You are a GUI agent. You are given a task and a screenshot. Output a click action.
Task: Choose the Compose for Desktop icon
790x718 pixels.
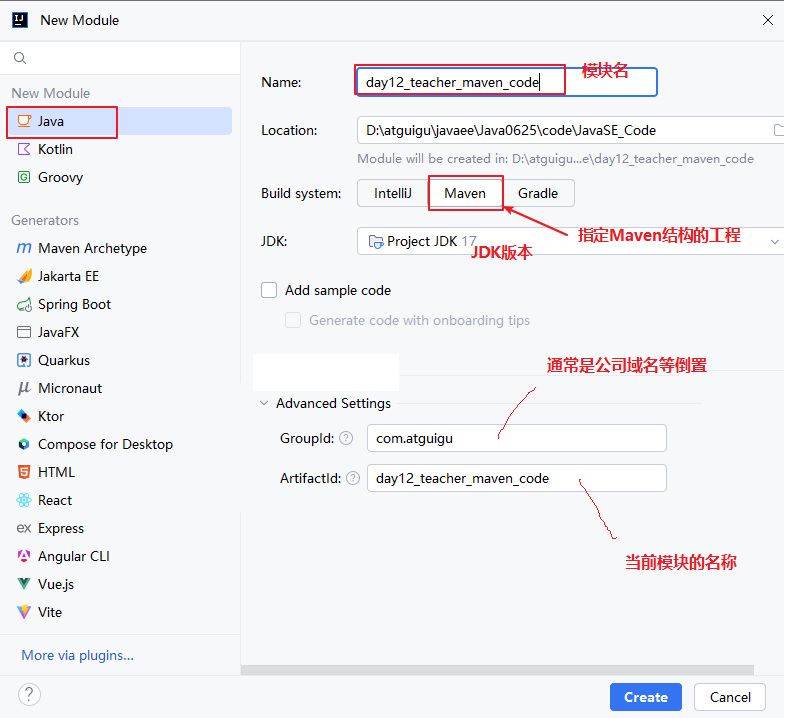[24, 444]
